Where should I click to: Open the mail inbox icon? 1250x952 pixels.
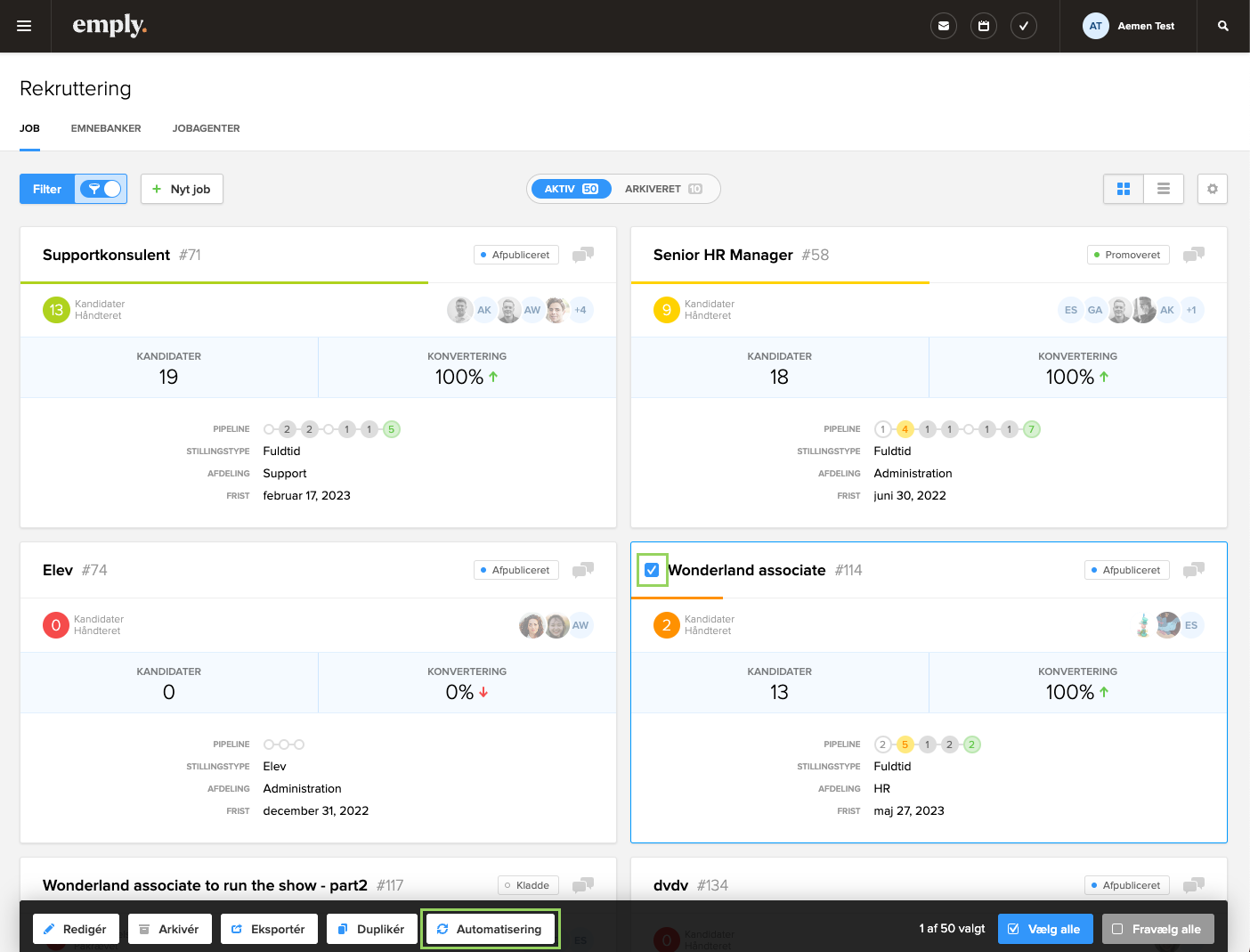coord(943,26)
